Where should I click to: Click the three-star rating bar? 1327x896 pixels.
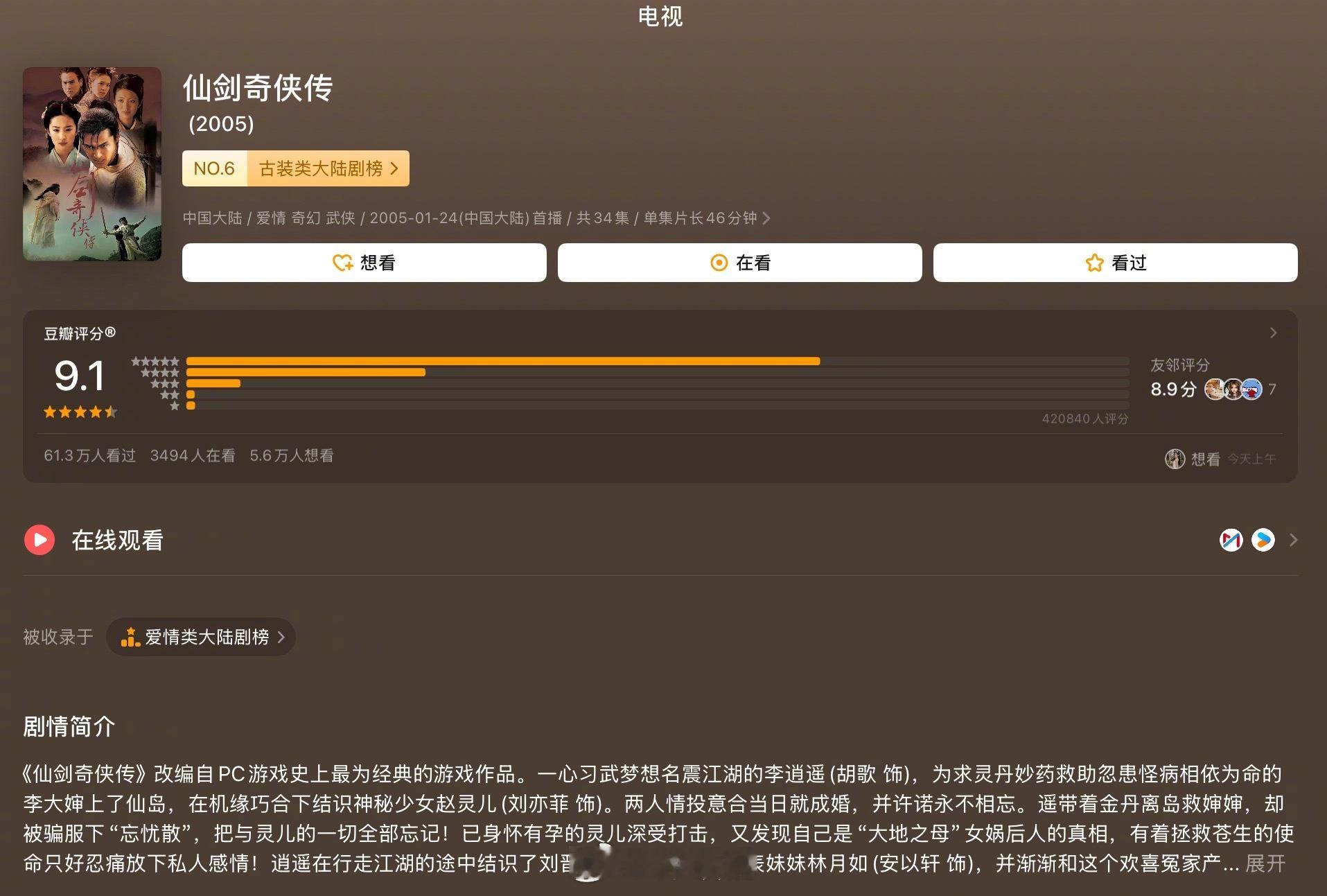coord(658,383)
